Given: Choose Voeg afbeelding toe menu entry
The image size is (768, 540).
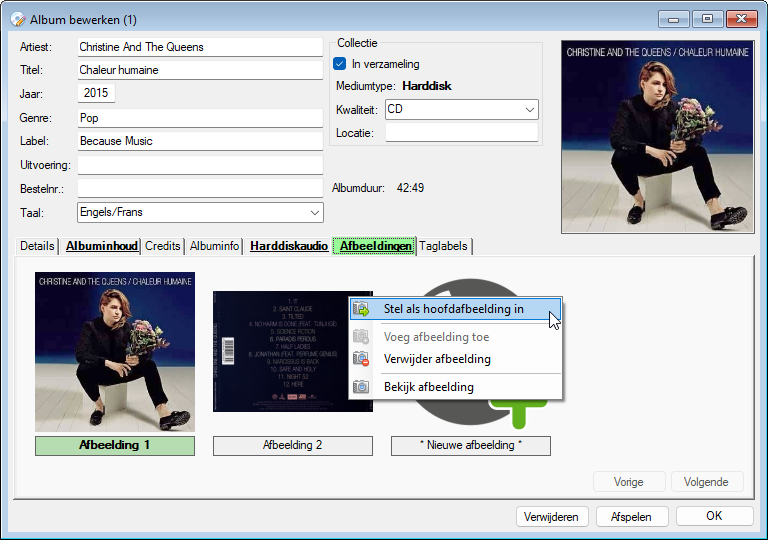Looking at the screenshot, I should click(456, 337).
